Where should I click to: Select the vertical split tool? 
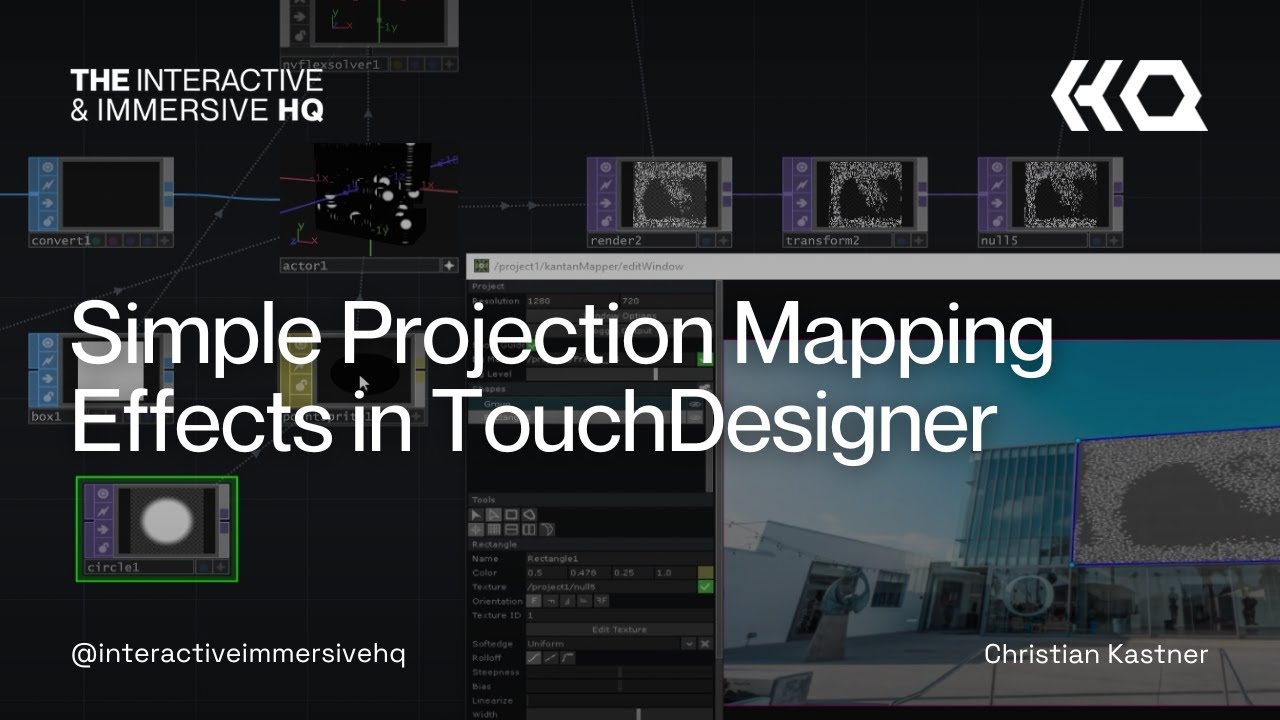point(529,530)
